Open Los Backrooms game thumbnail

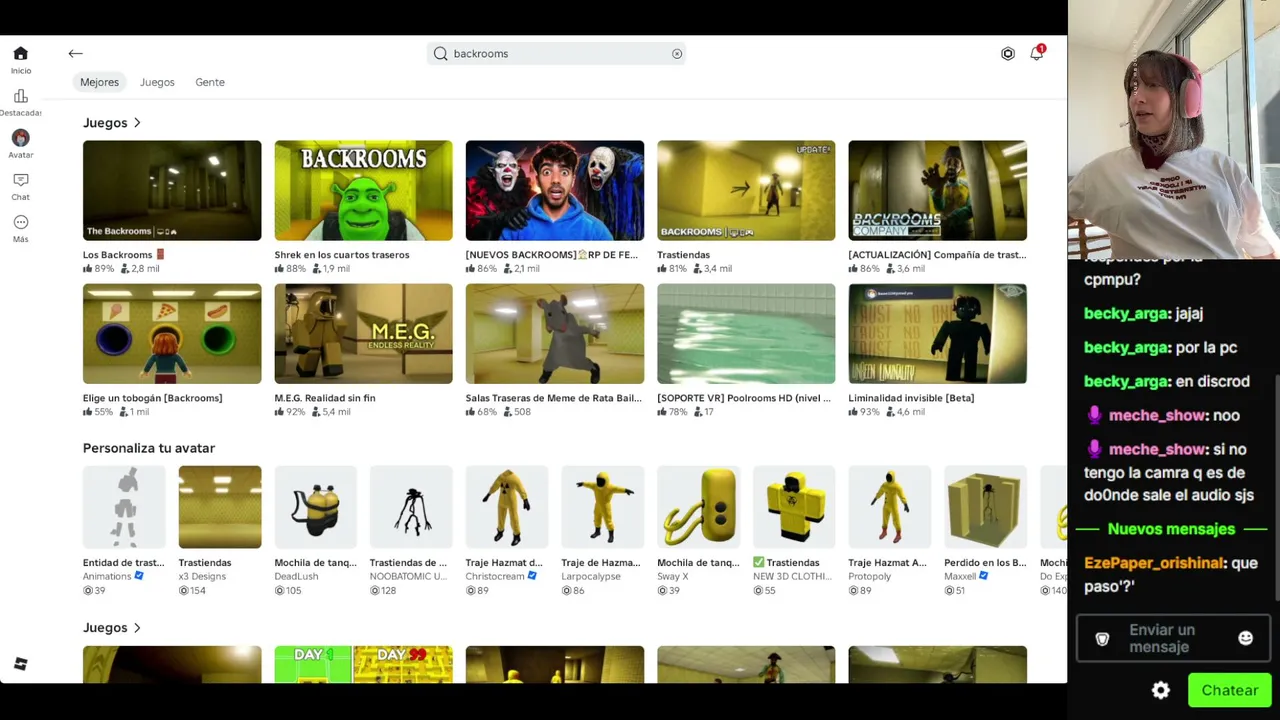(x=172, y=190)
